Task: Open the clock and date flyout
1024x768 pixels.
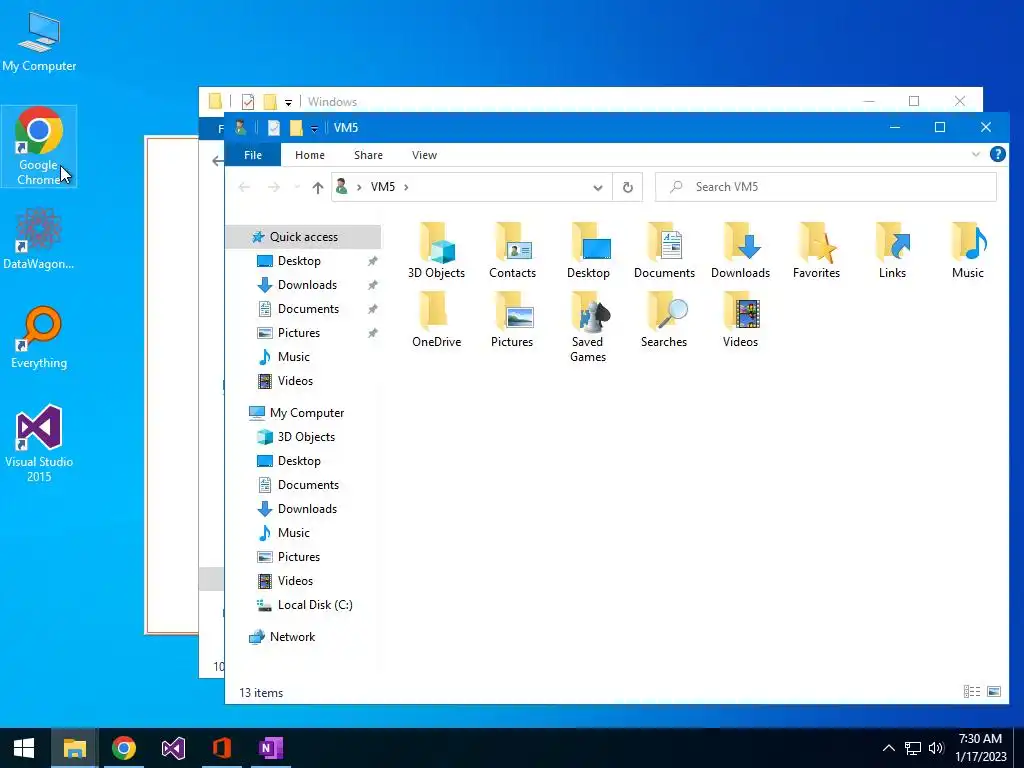Action: click(980, 748)
